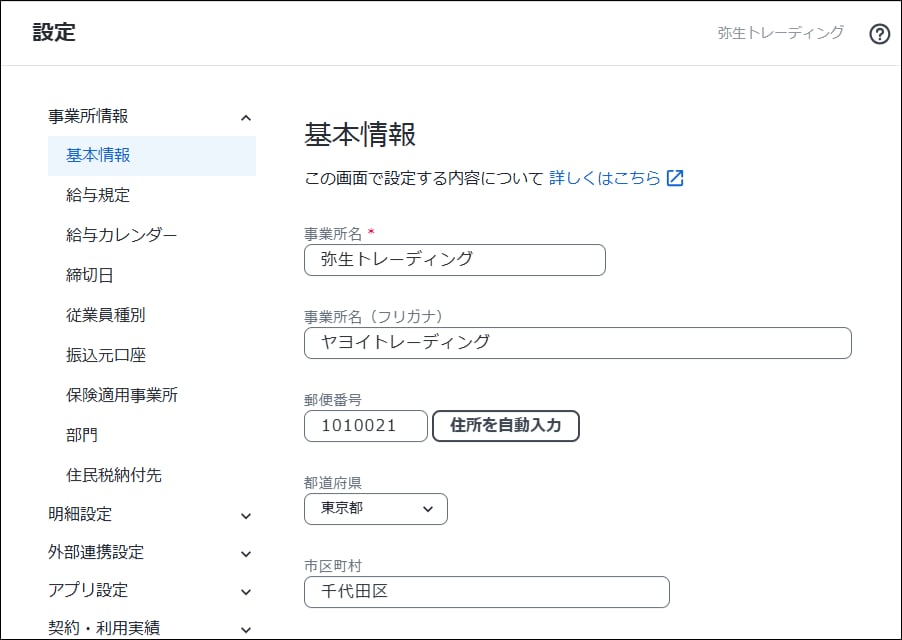Expand the 外部連携設定 section
Viewport: 902px width, 640px height.
click(x=246, y=553)
